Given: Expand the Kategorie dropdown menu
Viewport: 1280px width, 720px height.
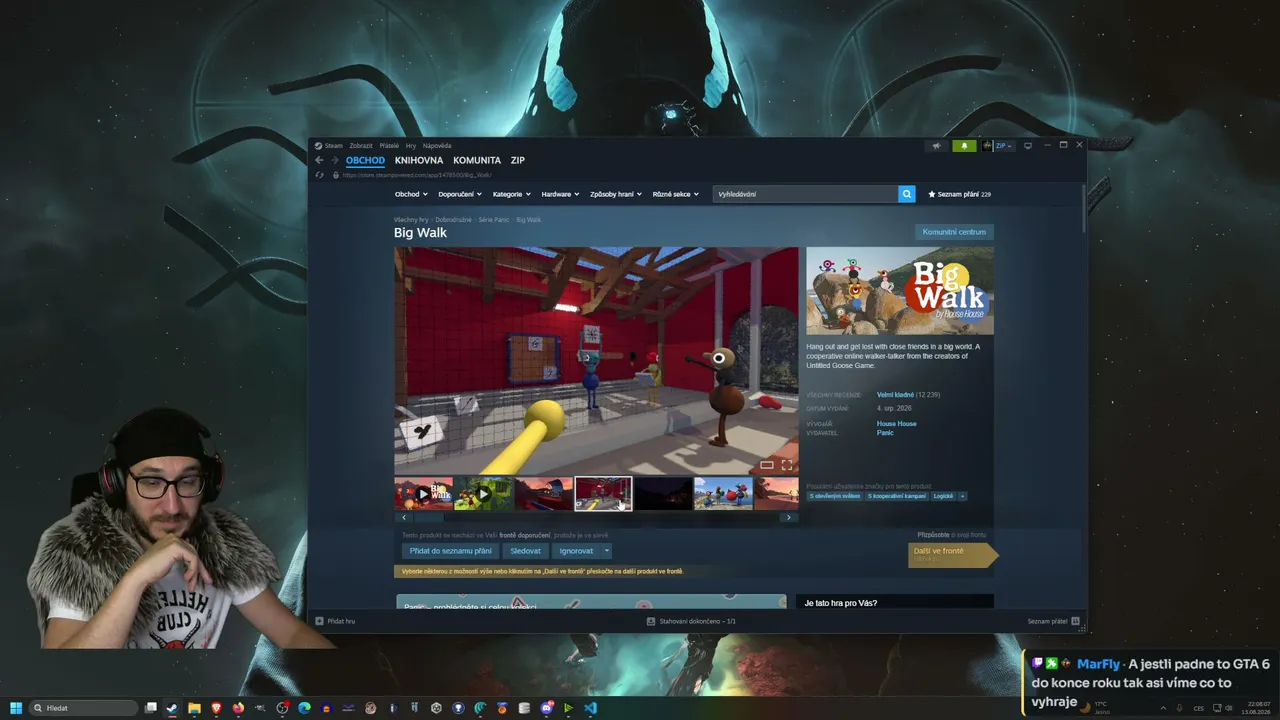Looking at the screenshot, I should 511,194.
